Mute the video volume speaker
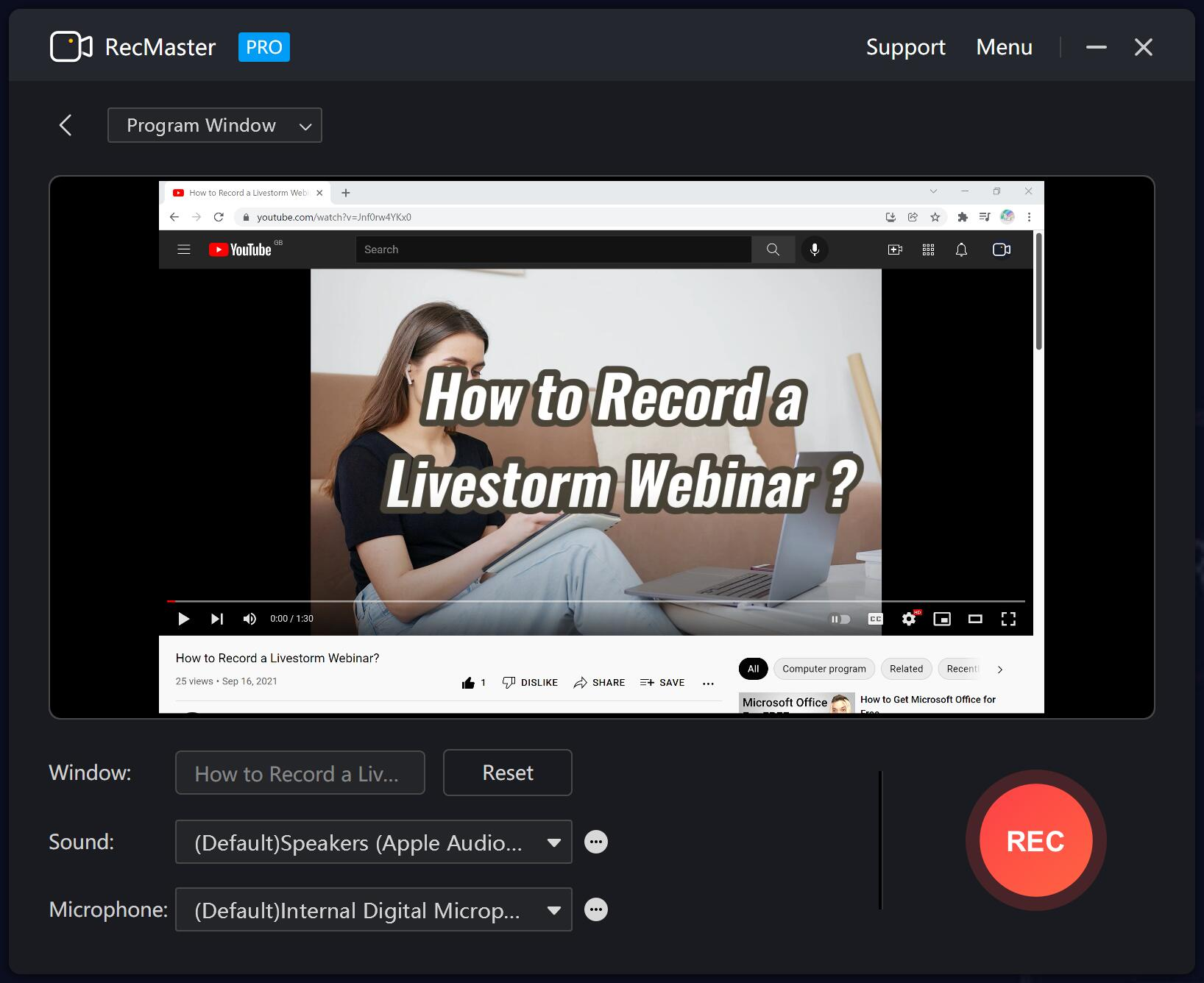This screenshot has height=983, width=1204. click(x=250, y=619)
